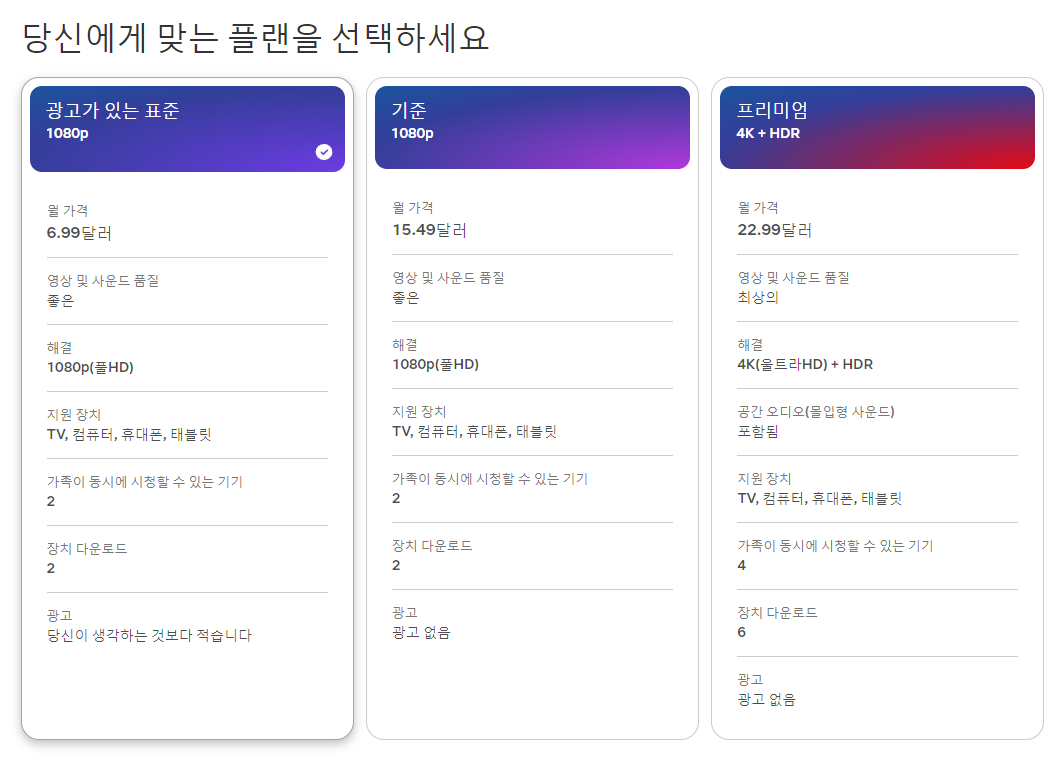The image size is (1062, 757).
Task: Click 가족이 동시에 시청 label in ad-supported plan
Action: tap(144, 481)
